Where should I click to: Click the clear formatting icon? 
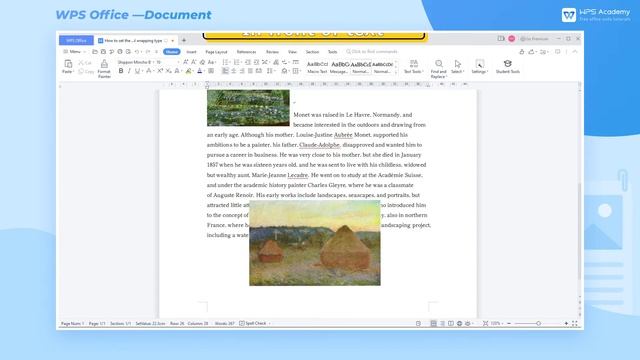coord(202,62)
